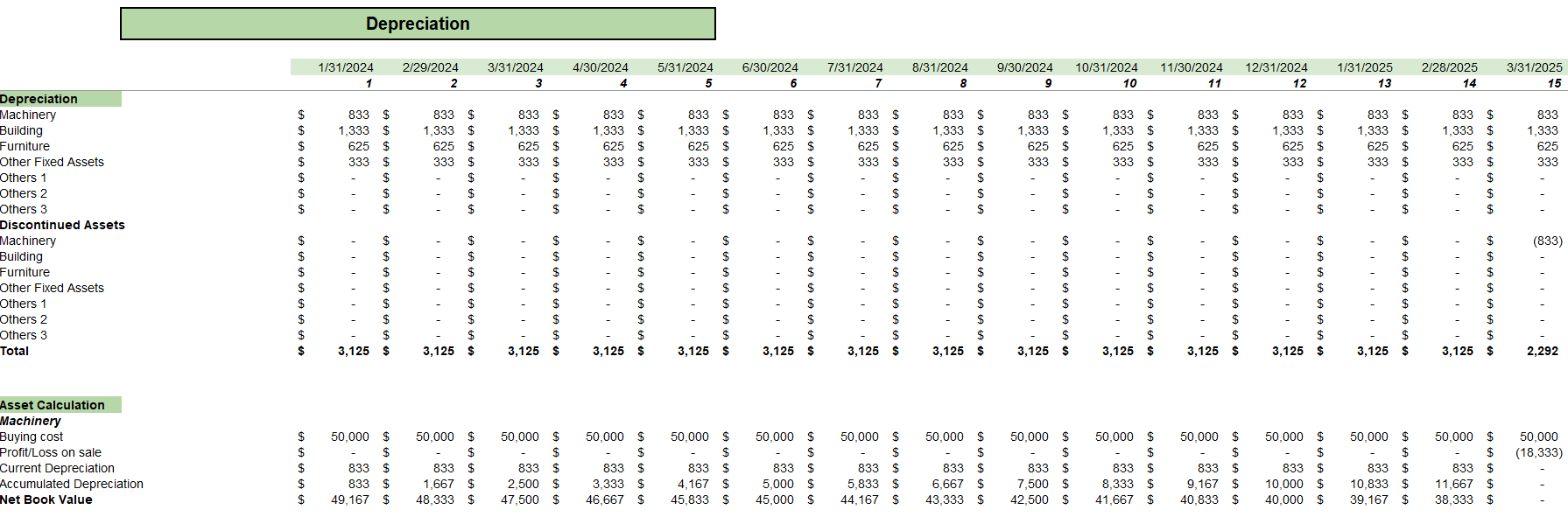Click the 7,500 Accumulated Depreciation cell
This screenshot has height=524, width=1568.
coord(1033,484)
